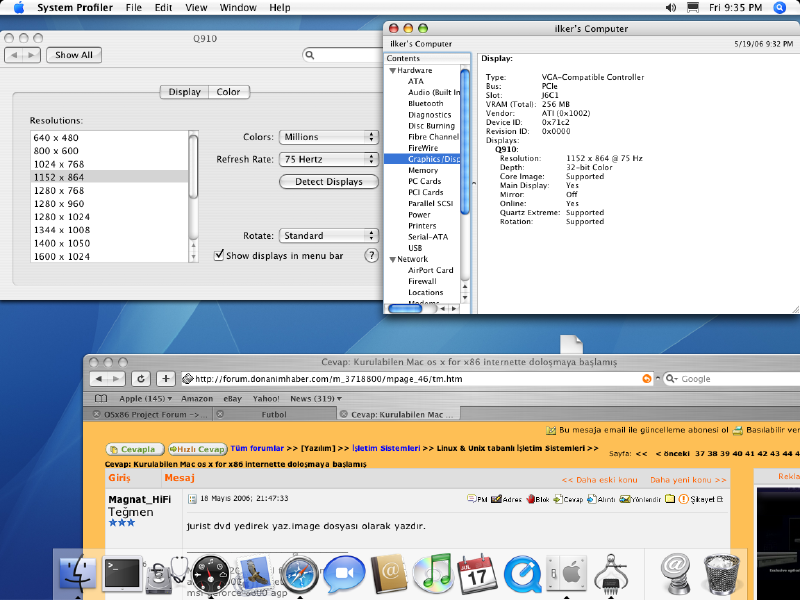Image resolution: width=800 pixels, height=600 pixels.
Task: Open the Trash in the Dock
Action: (721, 574)
